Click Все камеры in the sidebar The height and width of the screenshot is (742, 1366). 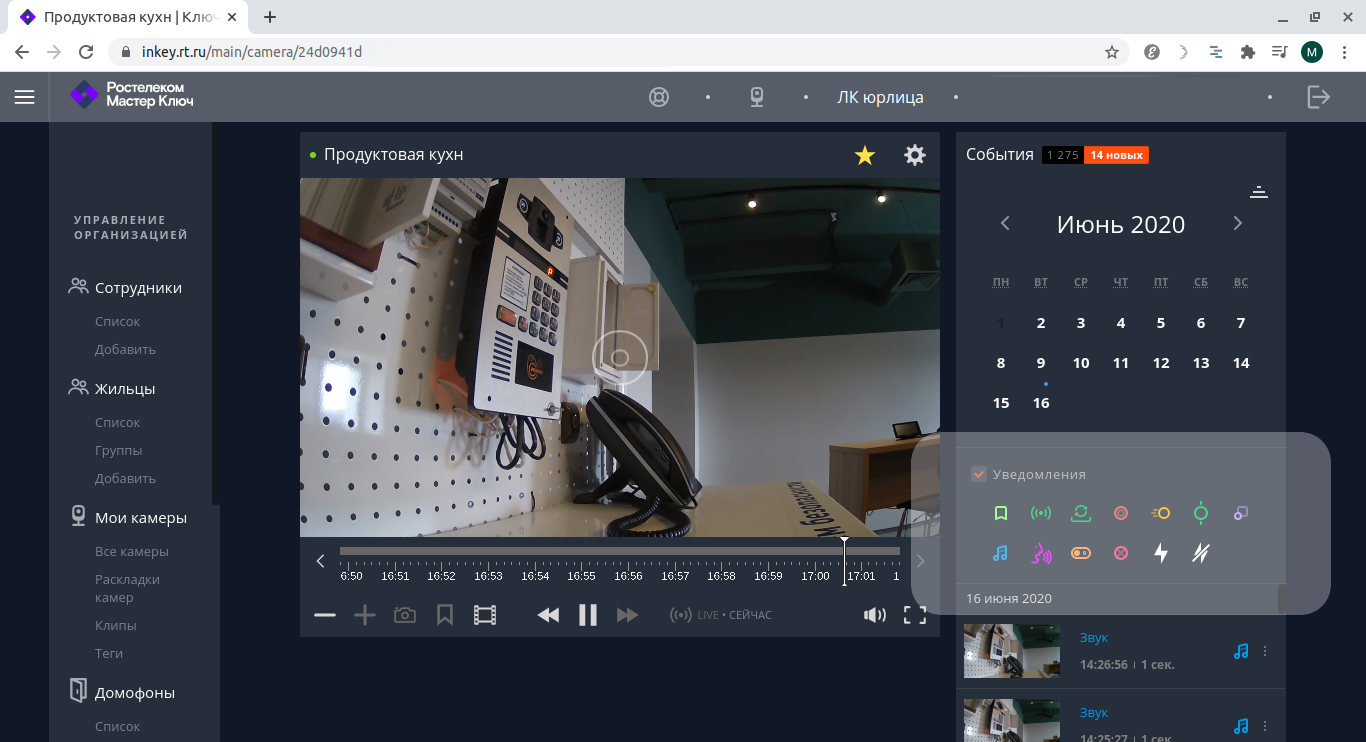132,551
